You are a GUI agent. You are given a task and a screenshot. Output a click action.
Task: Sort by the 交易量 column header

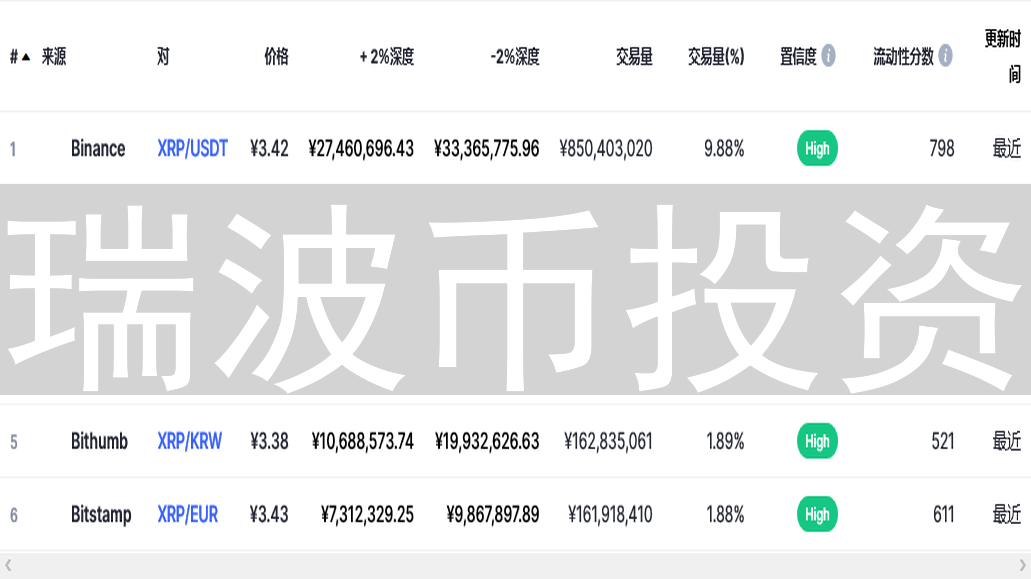pyautogui.click(x=634, y=57)
